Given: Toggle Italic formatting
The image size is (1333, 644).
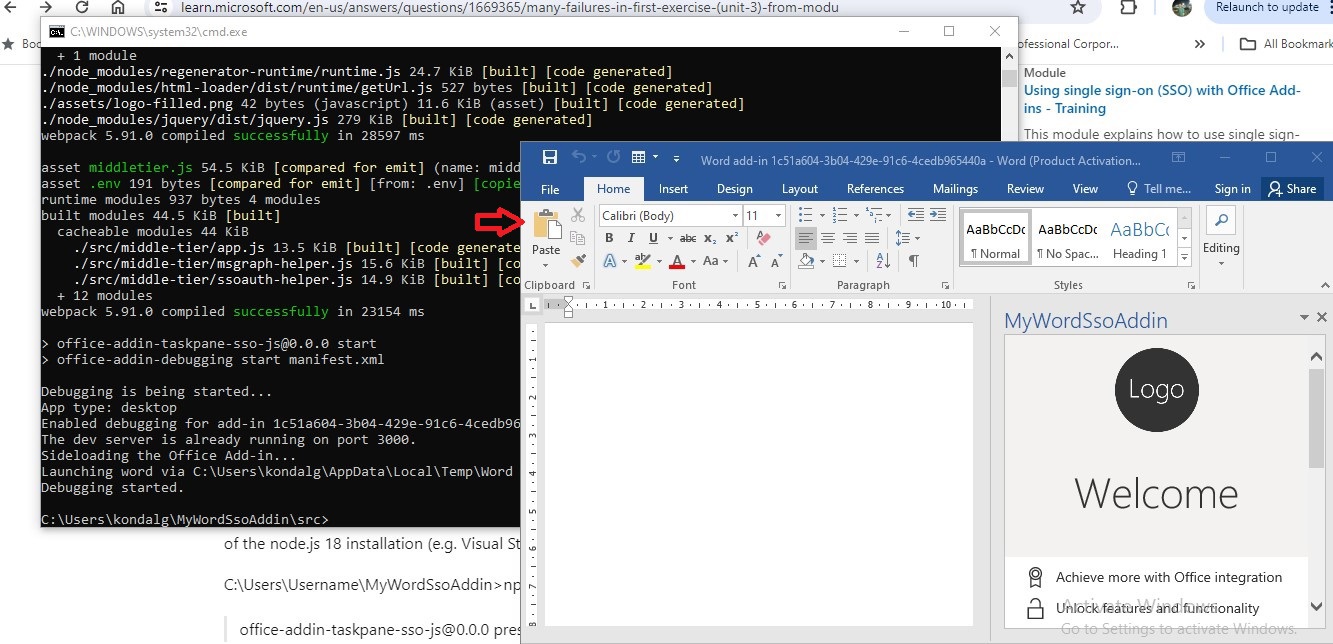Looking at the screenshot, I should [x=631, y=238].
